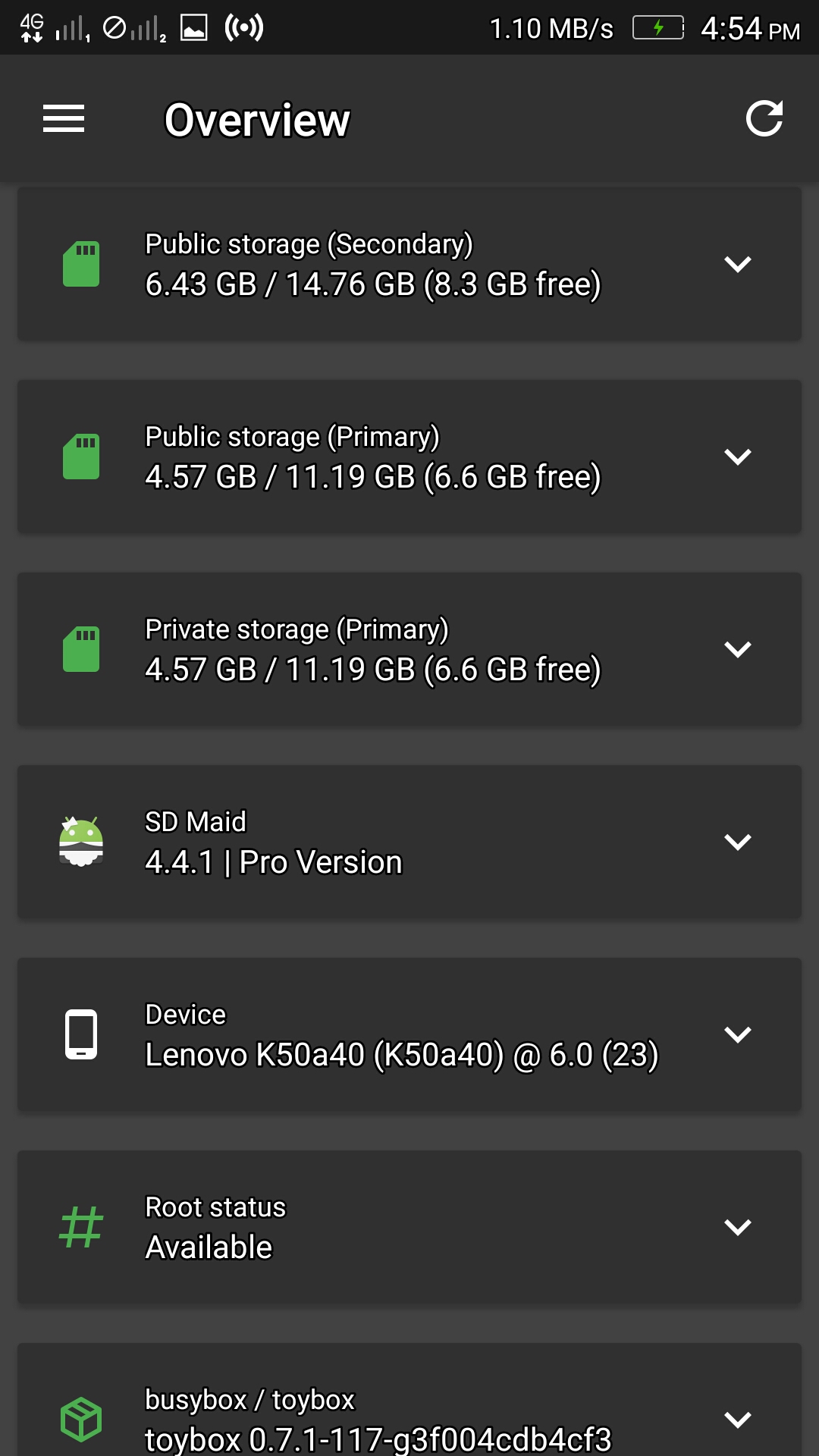Expand the Device info chevron

coord(738,1034)
